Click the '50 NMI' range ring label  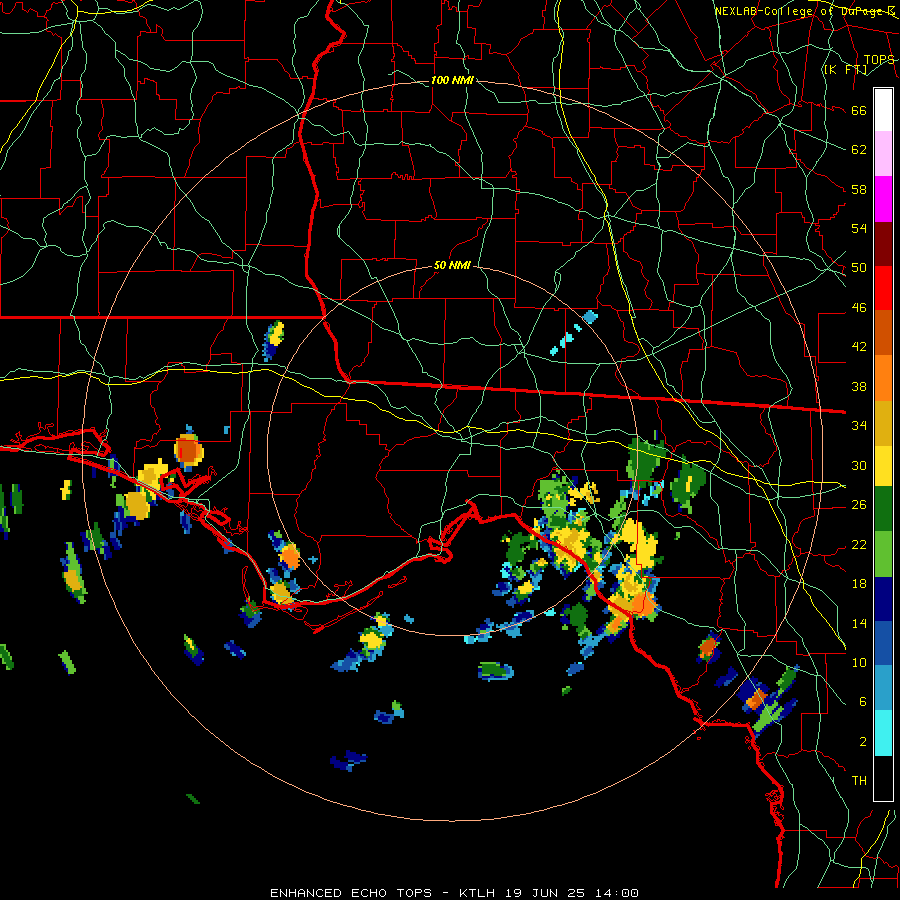tap(452, 265)
